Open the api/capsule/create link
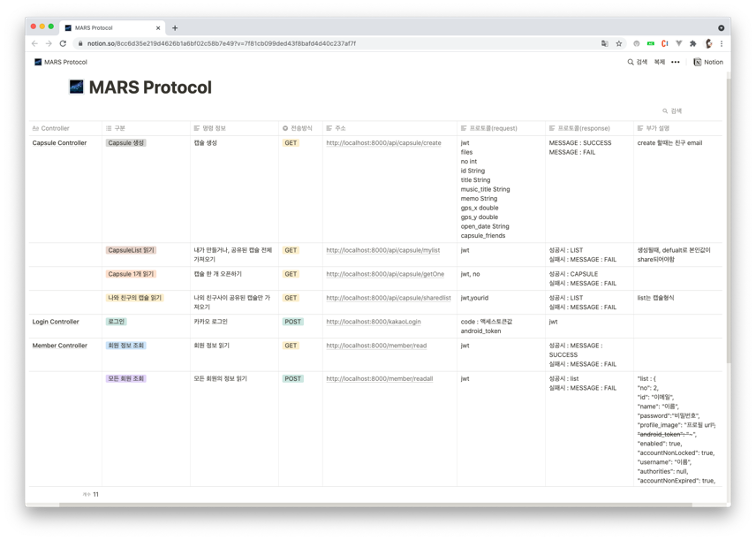Image resolution: width=756 pixels, height=540 pixels. pos(384,143)
